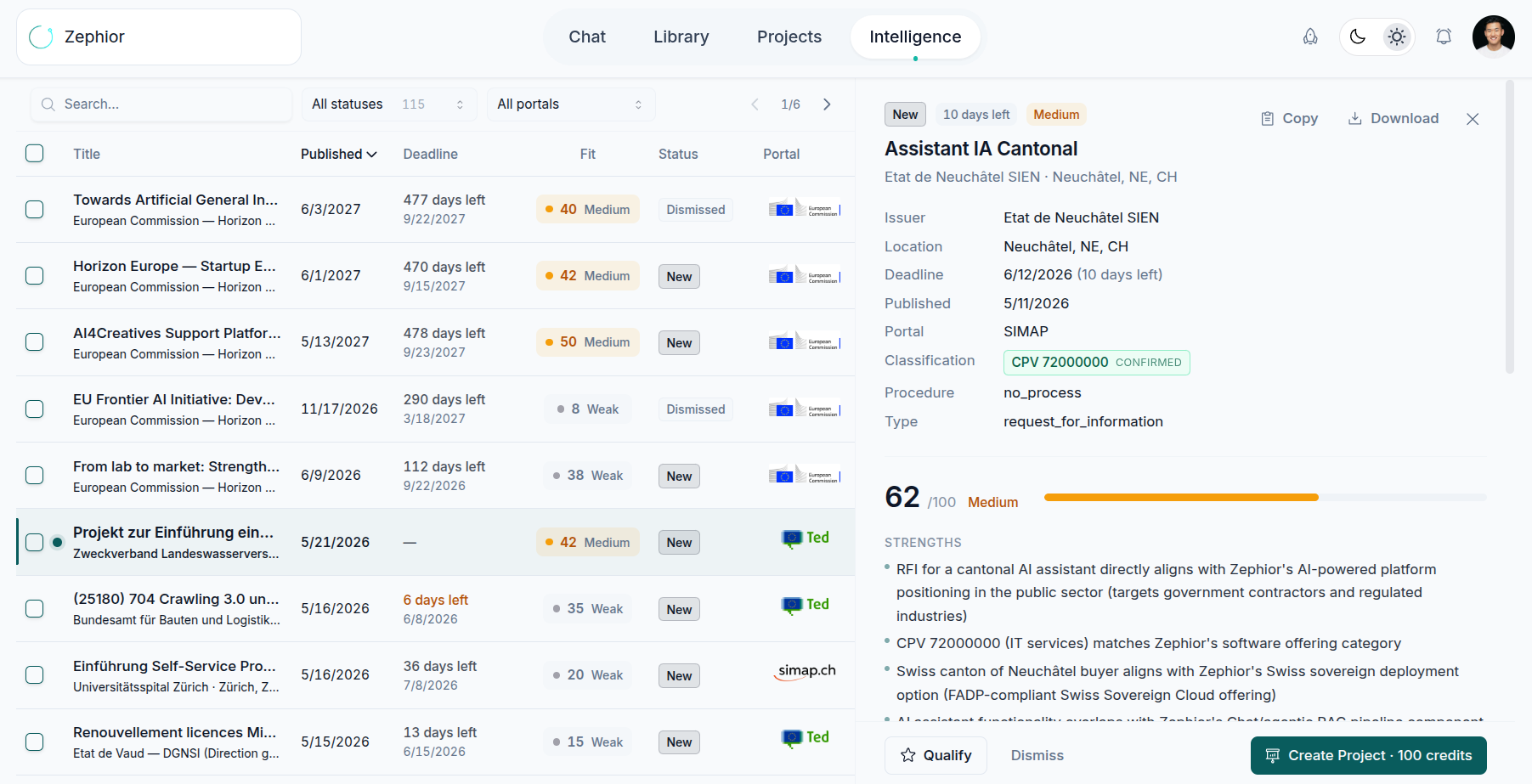Screen dimensions: 1532x784
Task: Click the magnifier icon in the search box
Action: pyautogui.click(x=48, y=104)
